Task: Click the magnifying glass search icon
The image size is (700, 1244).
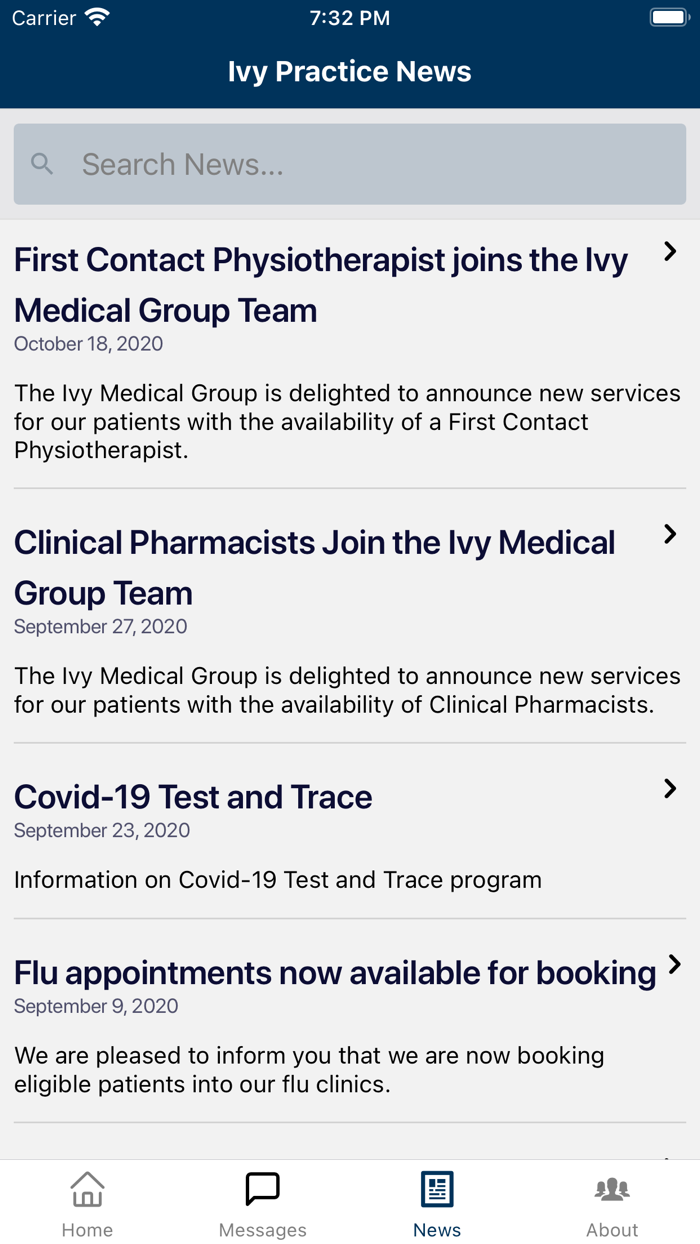Action: coord(42,163)
